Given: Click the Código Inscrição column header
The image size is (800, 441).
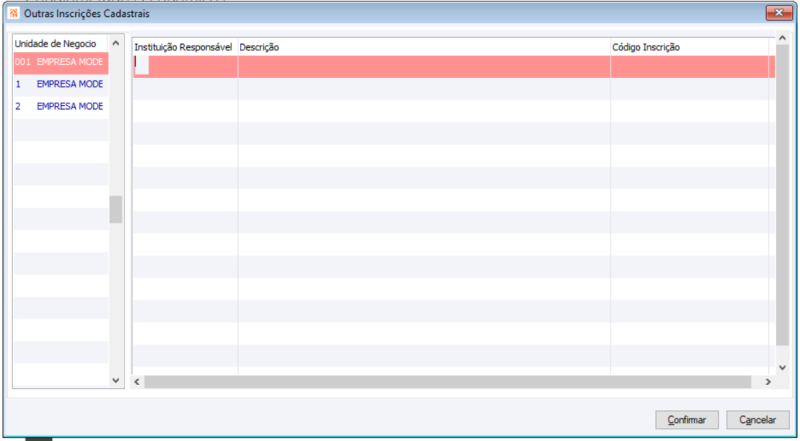Looking at the screenshot, I should [689, 47].
